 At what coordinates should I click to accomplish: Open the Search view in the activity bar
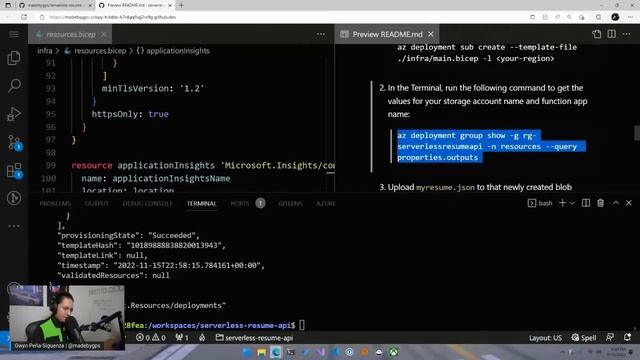point(14,86)
